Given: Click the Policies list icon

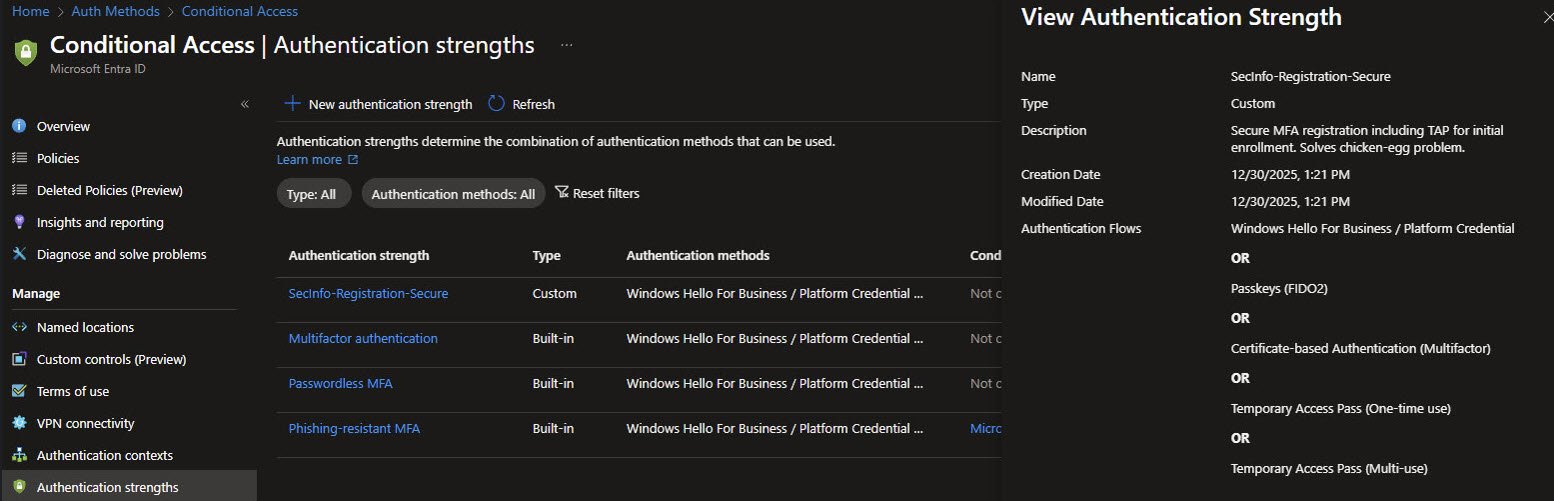Looking at the screenshot, I should (x=19, y=158).
